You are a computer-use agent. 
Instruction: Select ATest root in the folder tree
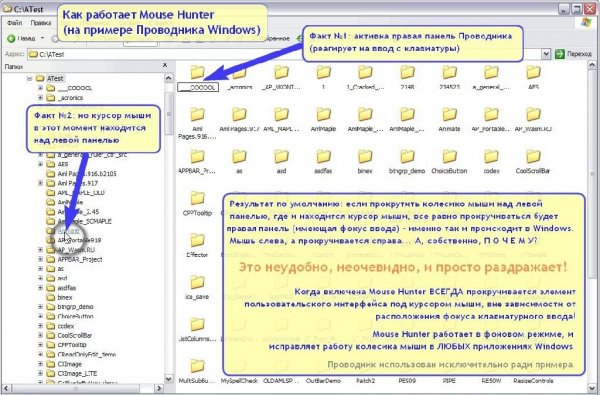point(55,78)
